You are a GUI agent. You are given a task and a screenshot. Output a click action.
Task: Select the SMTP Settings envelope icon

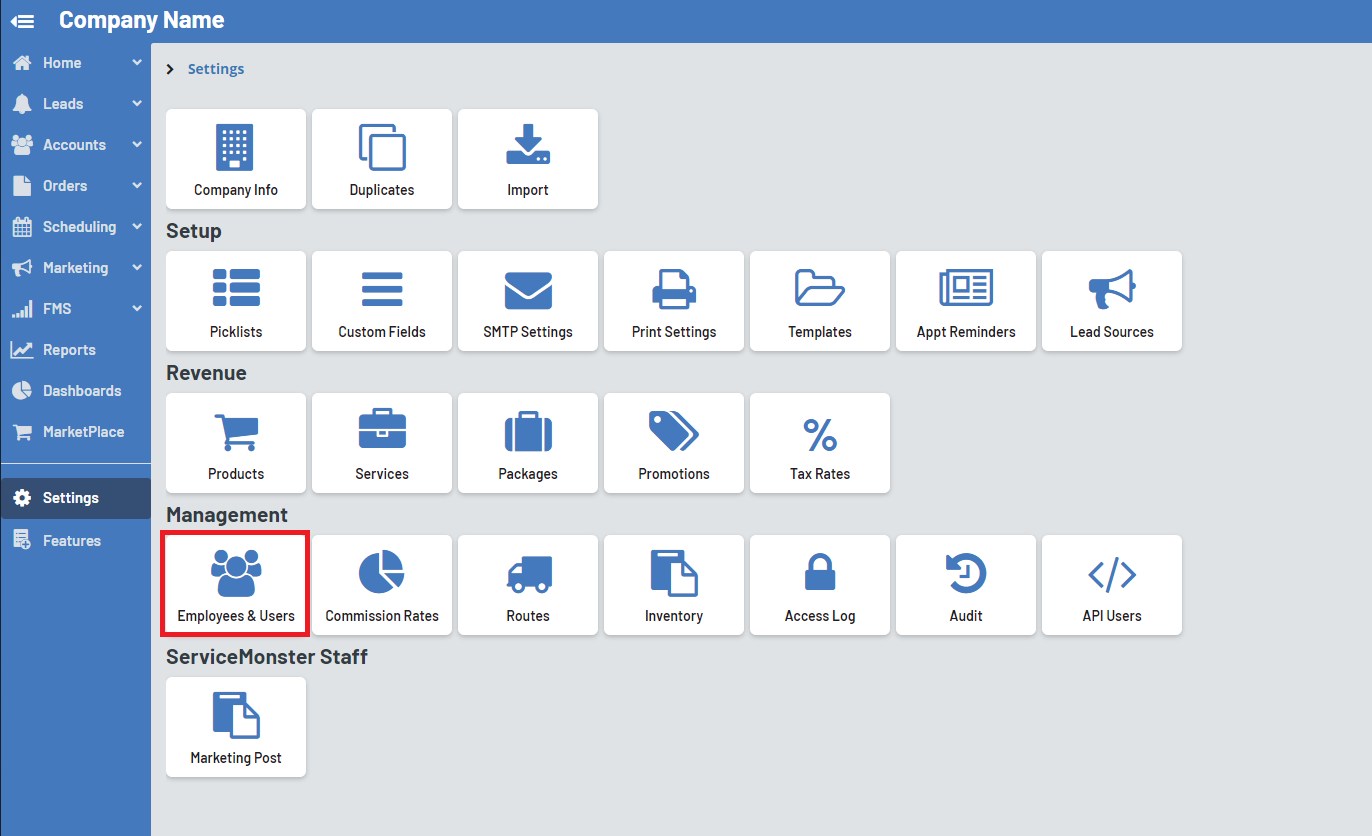(x=527, y=289)
